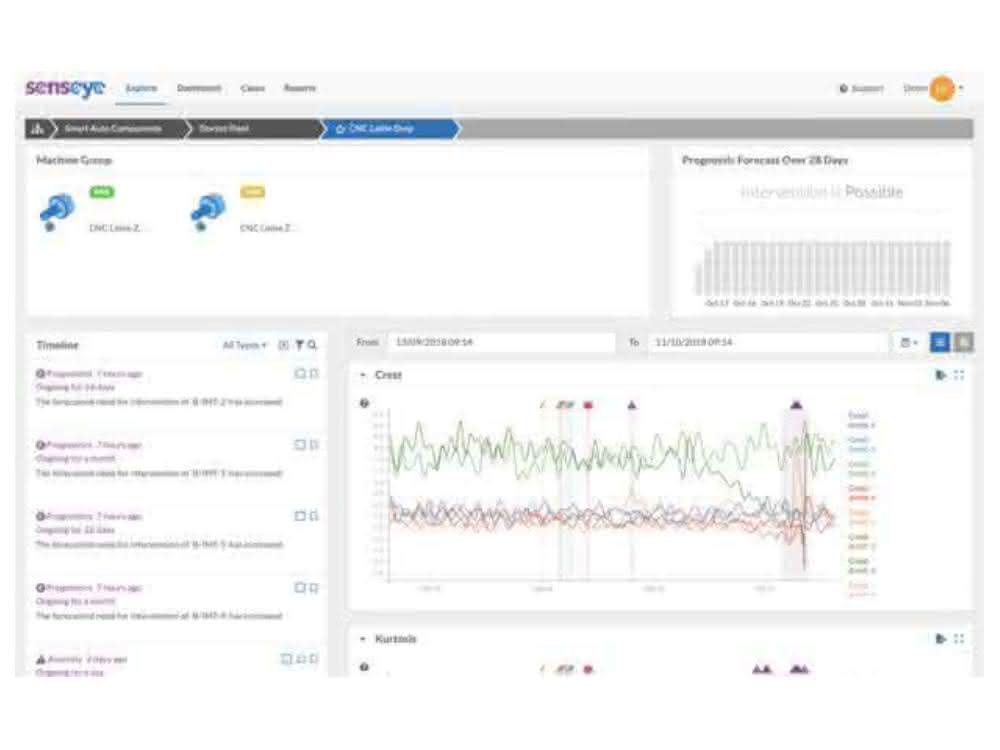Open the calendar range dropdown next to the To field
Screen dimensions: 1000x750
[x=909, y=342]
